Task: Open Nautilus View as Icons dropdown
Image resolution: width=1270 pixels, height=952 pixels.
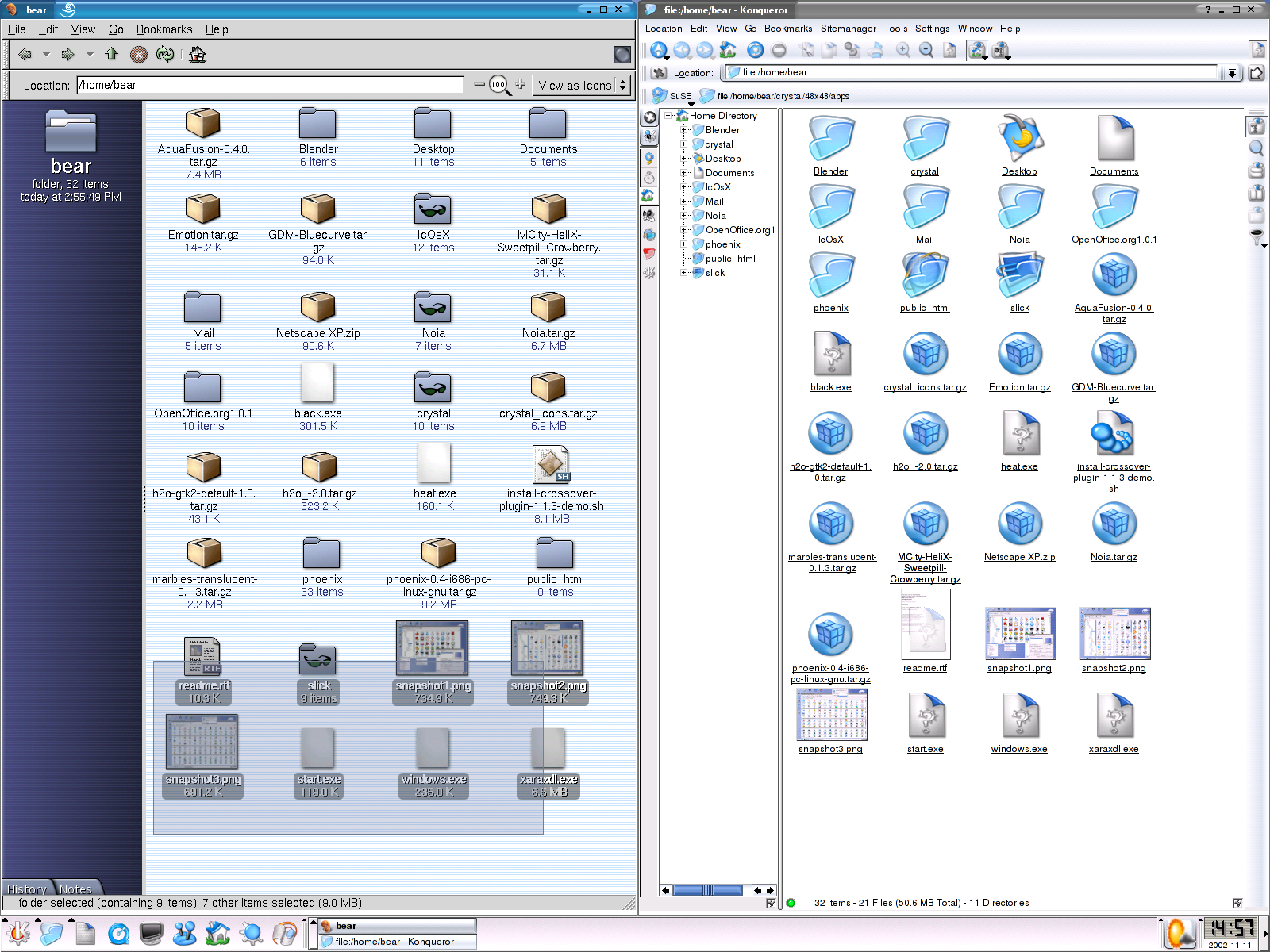Action: point(583,85)
